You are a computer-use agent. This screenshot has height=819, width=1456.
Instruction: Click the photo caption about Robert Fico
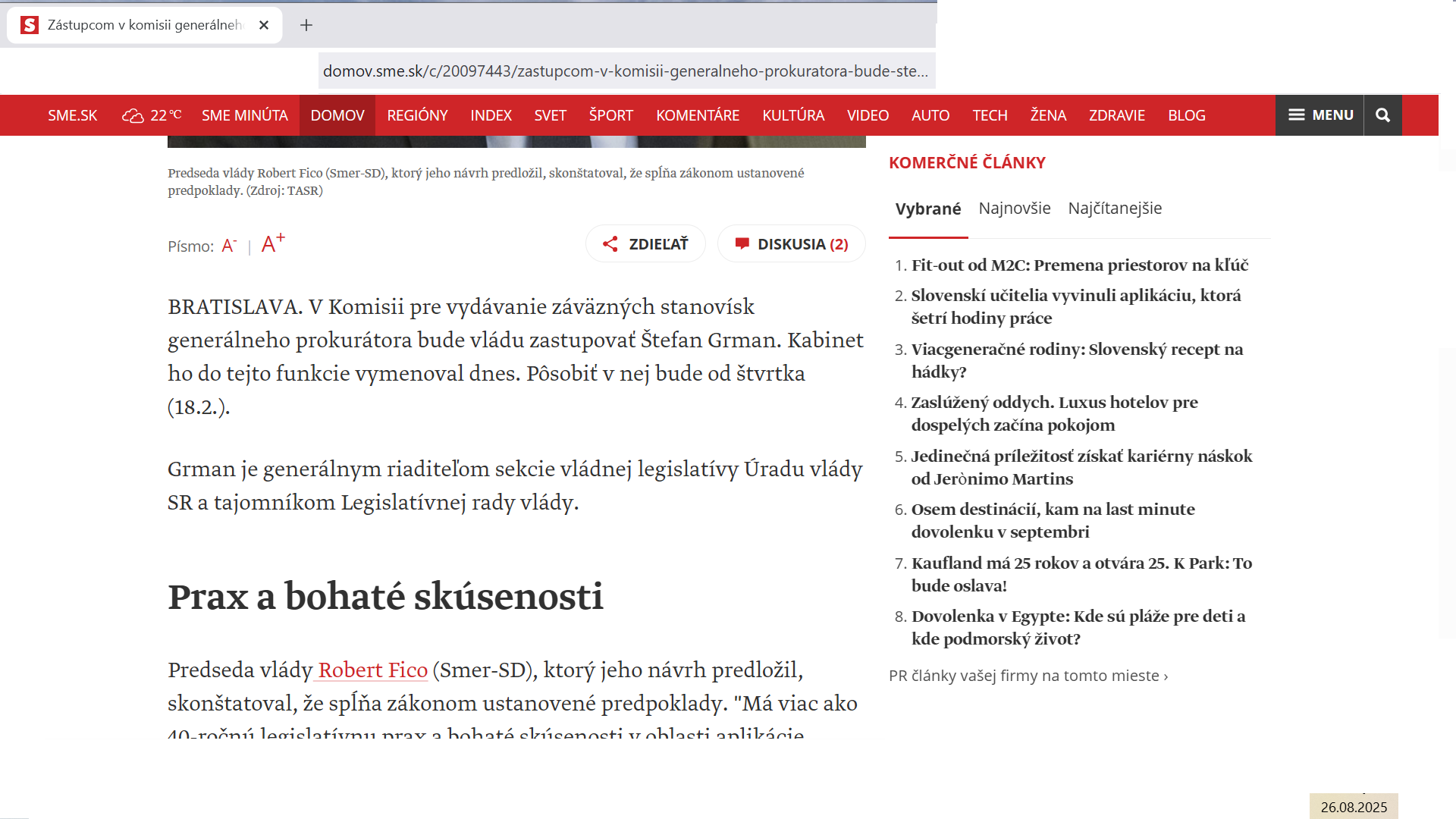pos(486,182)
